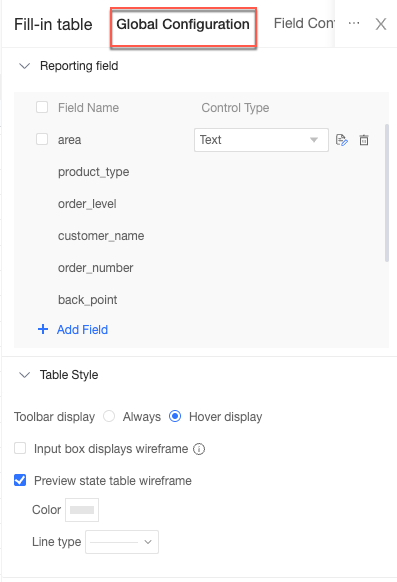Click the Field Name column header

point(88,108)
